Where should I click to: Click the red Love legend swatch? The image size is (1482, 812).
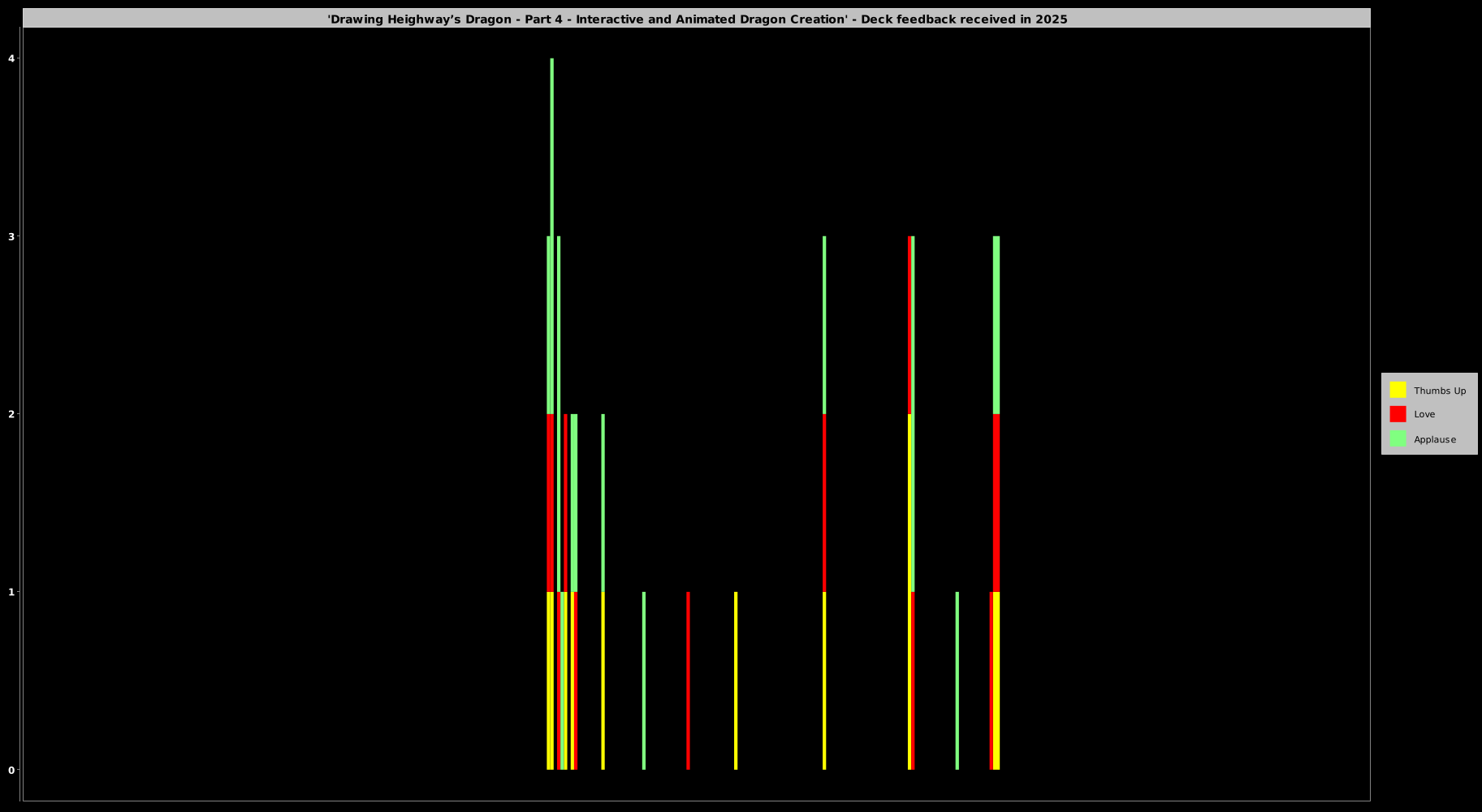click(x=1397, y=414)
